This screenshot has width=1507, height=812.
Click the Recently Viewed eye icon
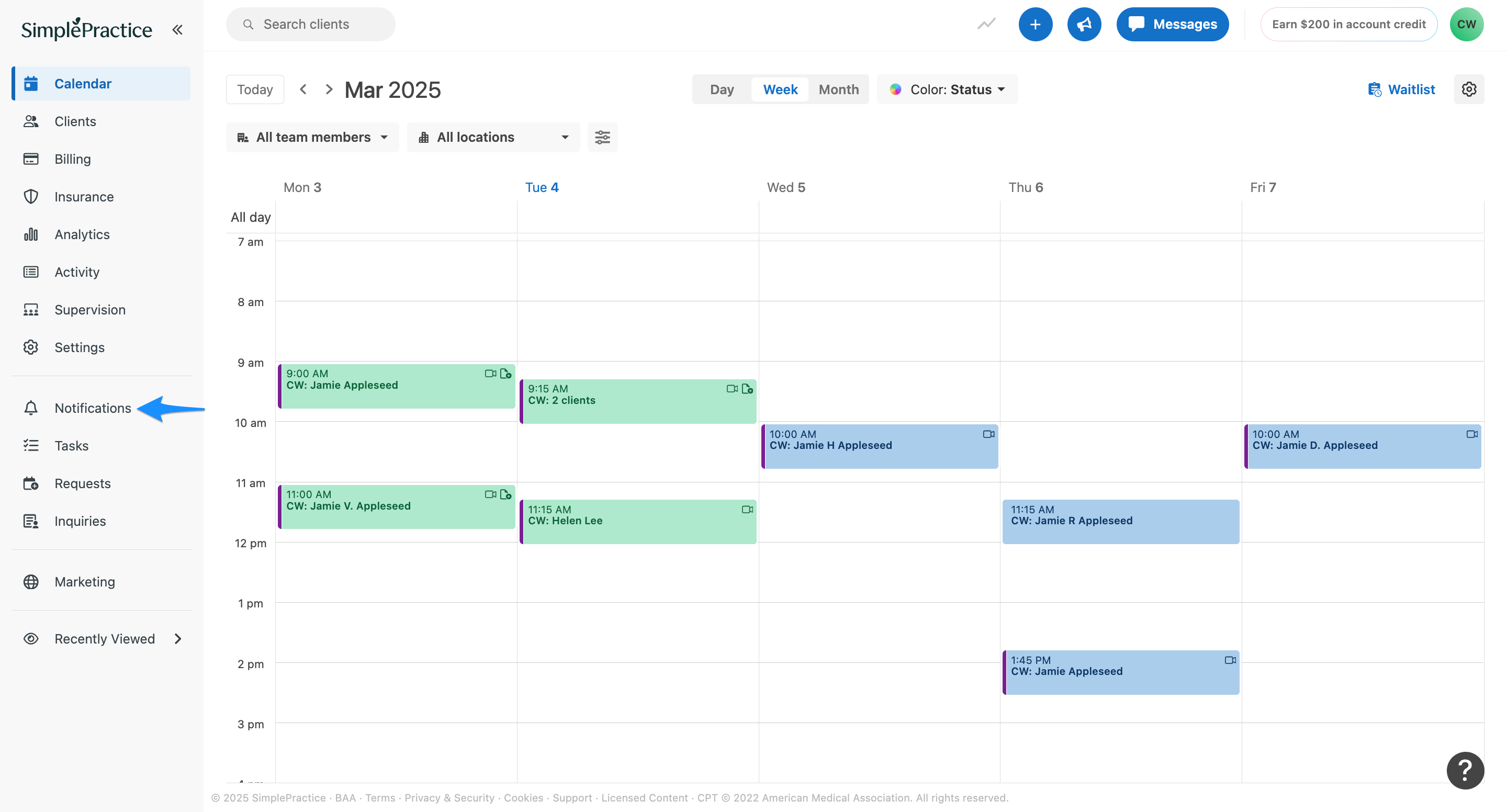point(31,639)
